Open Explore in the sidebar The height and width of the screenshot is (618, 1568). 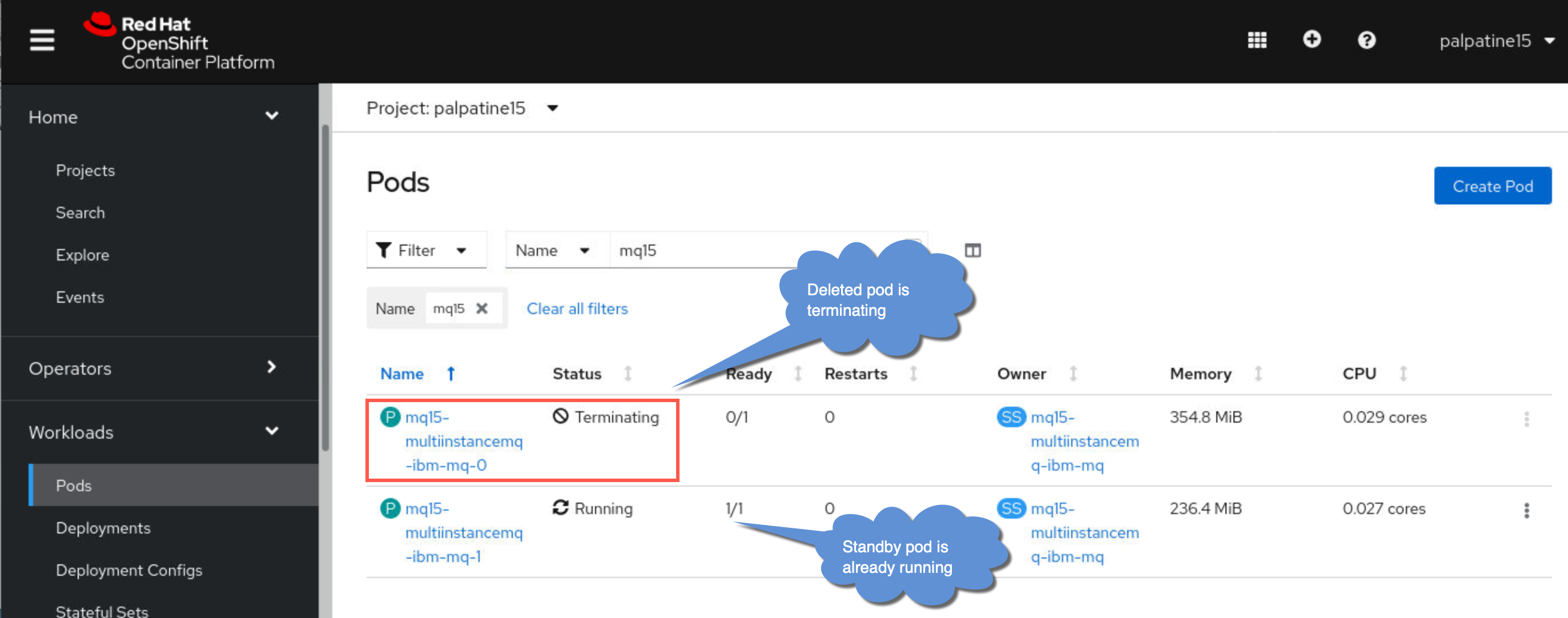coord(83,255)
